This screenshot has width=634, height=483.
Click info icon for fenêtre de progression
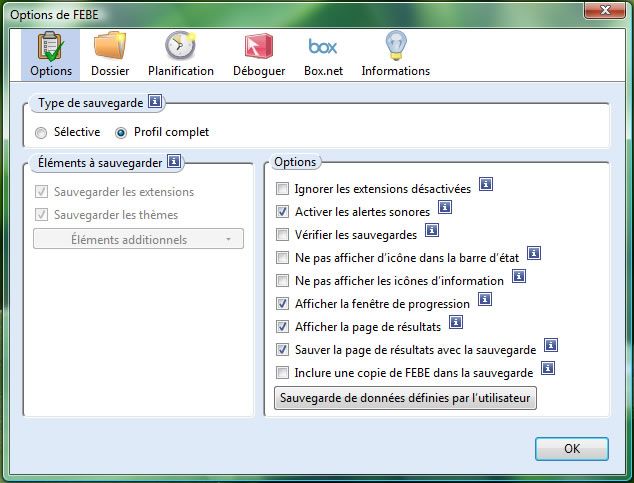click(485, 300)
